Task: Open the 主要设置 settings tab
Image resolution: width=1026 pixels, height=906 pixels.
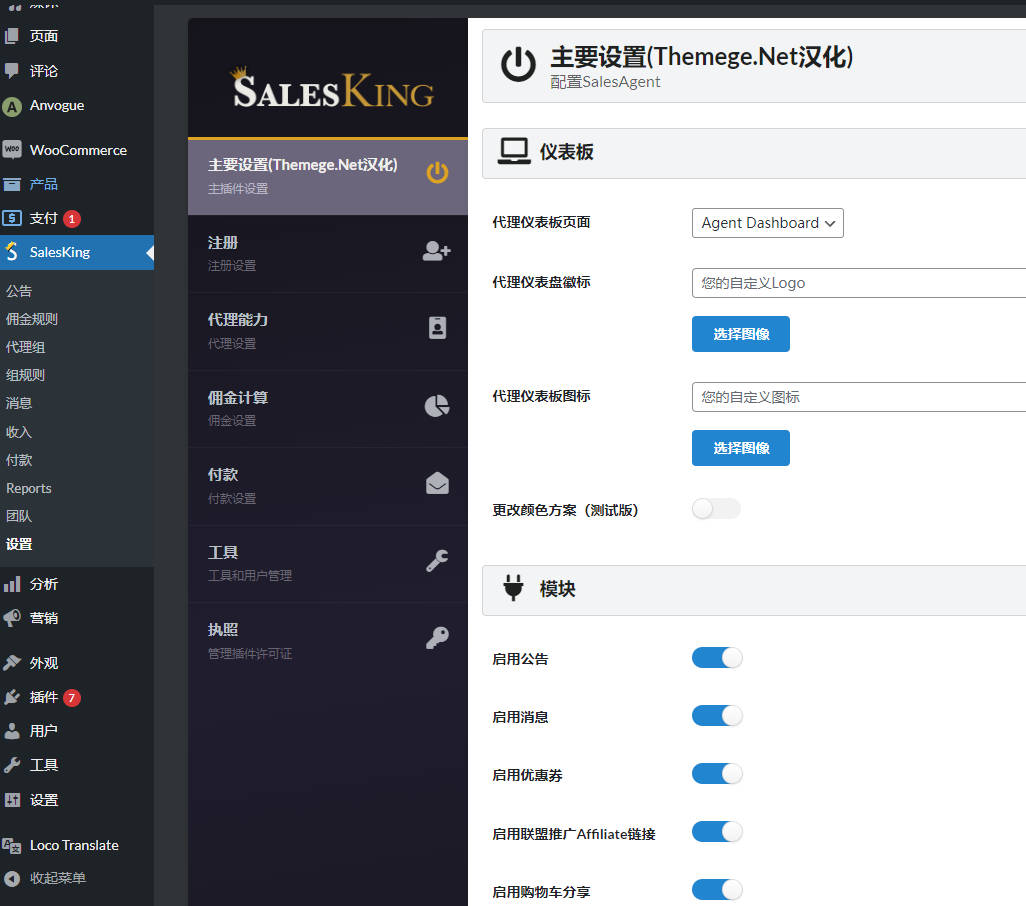Action: (x=328, y=177)
